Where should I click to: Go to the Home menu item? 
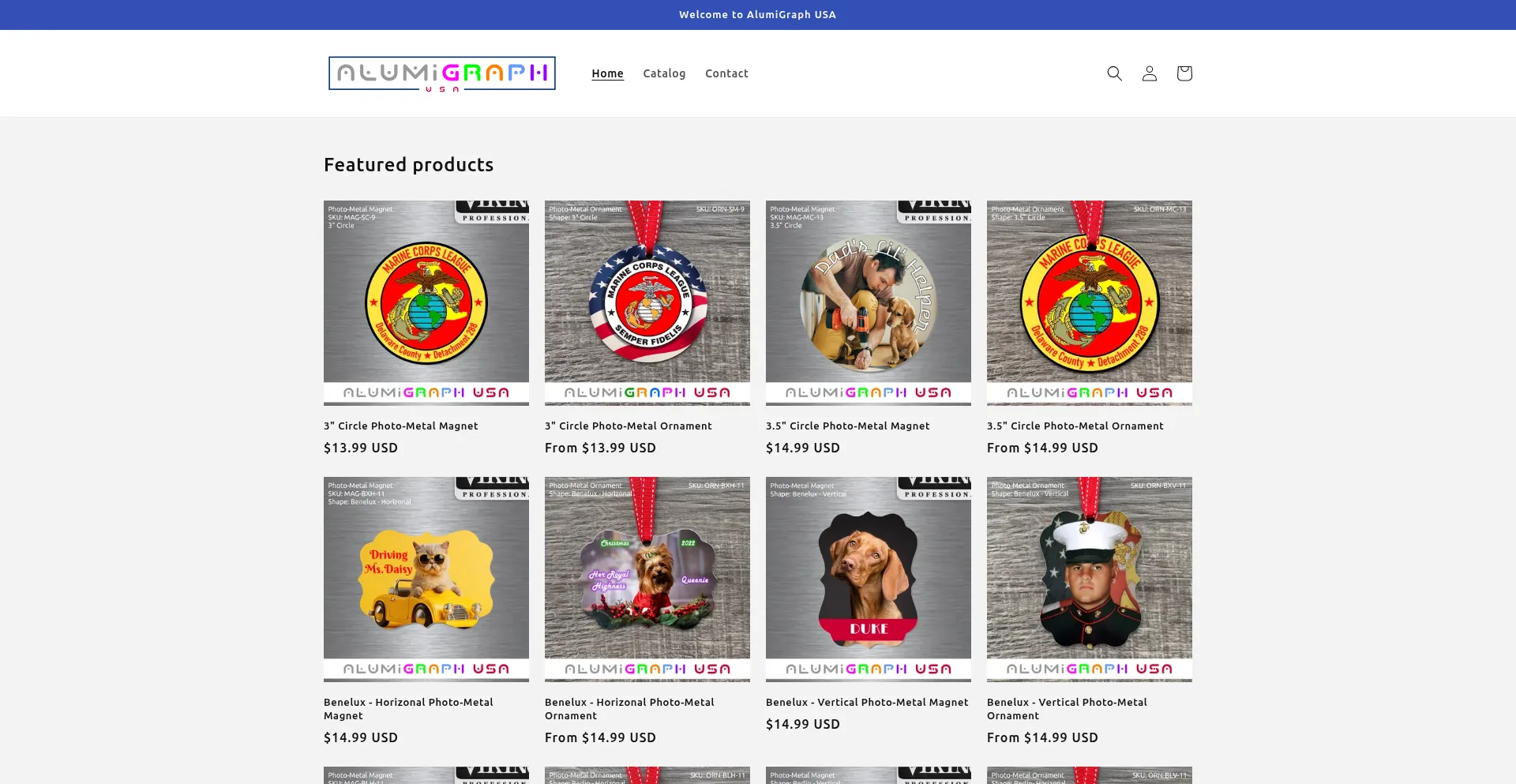coord(607,73)
